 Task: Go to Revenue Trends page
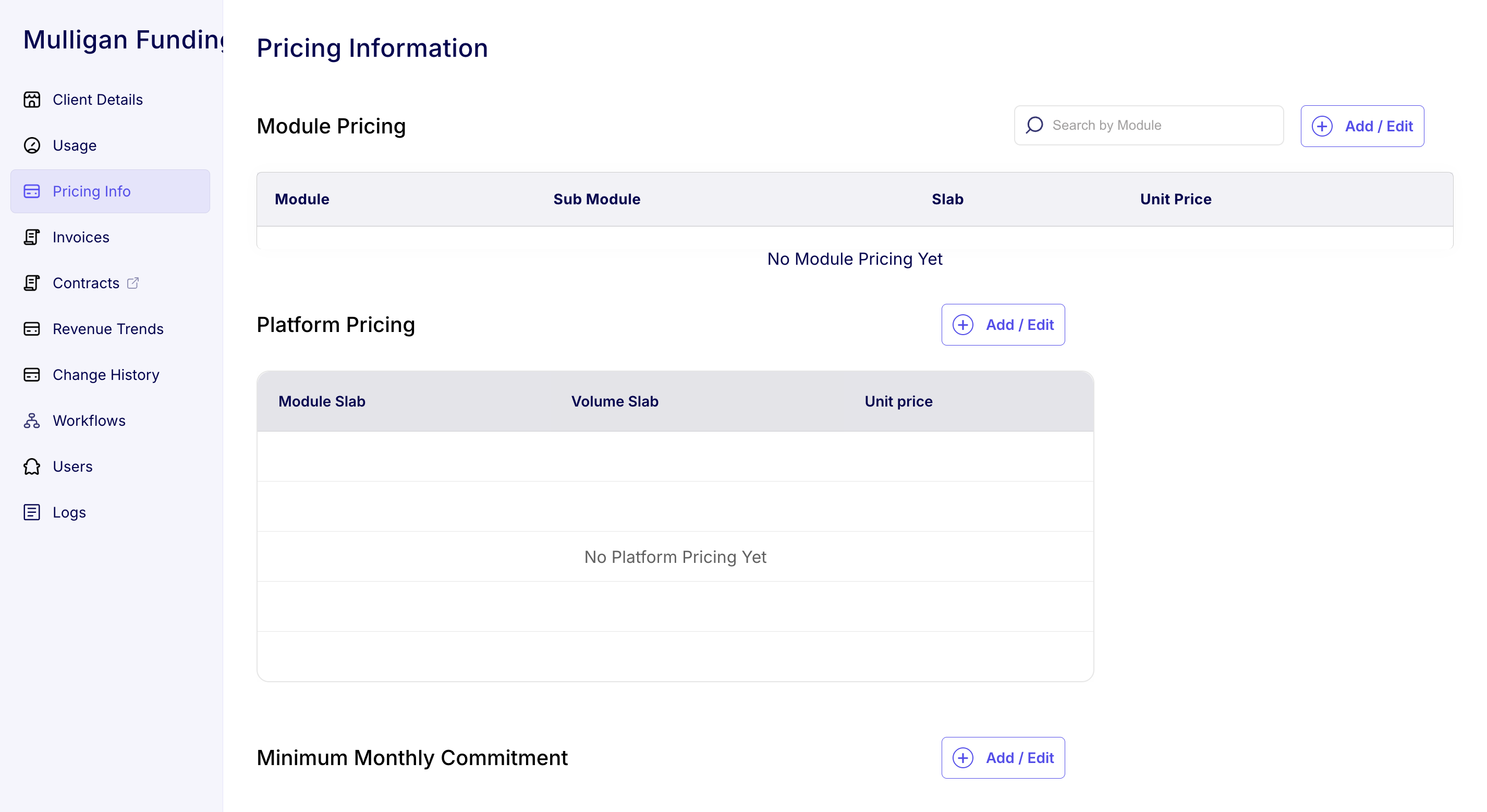point(108,329)
